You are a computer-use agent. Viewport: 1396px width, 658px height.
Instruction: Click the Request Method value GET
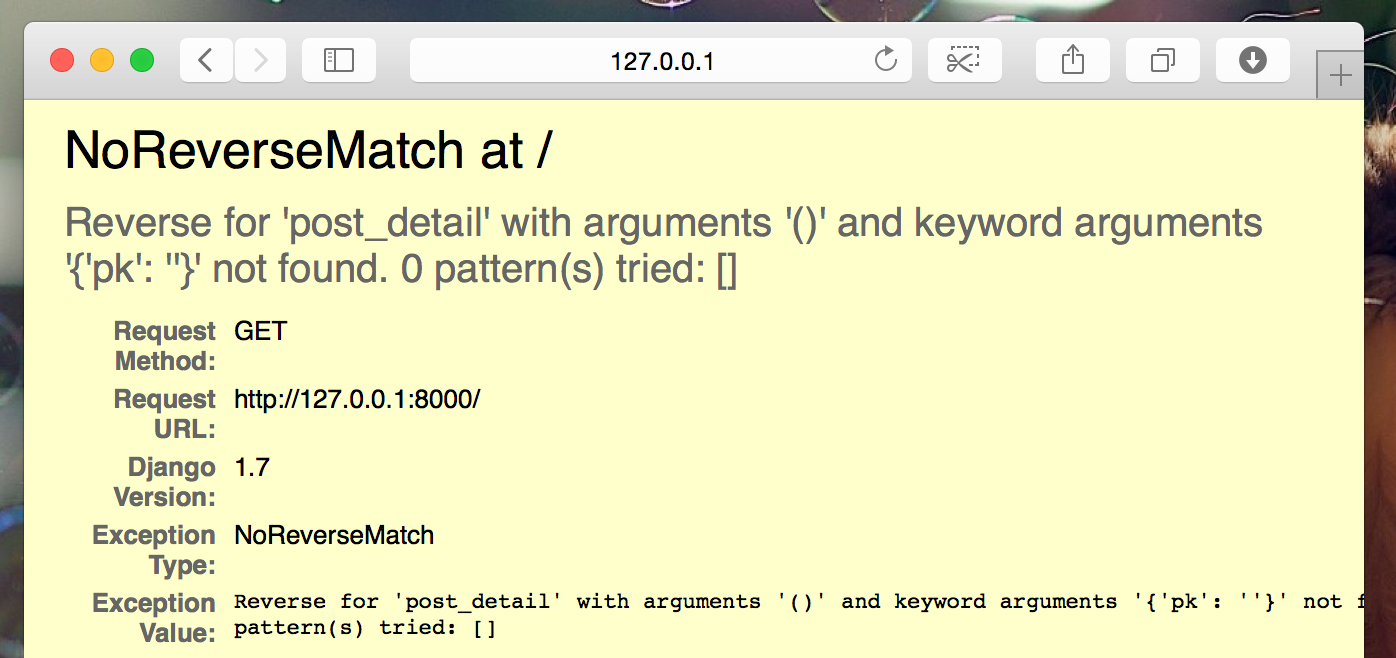pos(260,332)
